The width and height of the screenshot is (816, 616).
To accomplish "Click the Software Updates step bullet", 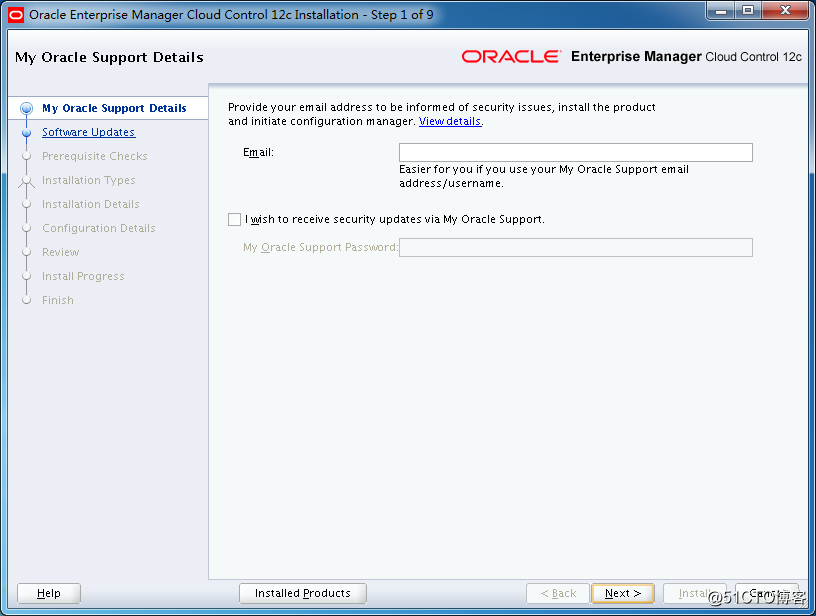I will (x=27, y=133).
